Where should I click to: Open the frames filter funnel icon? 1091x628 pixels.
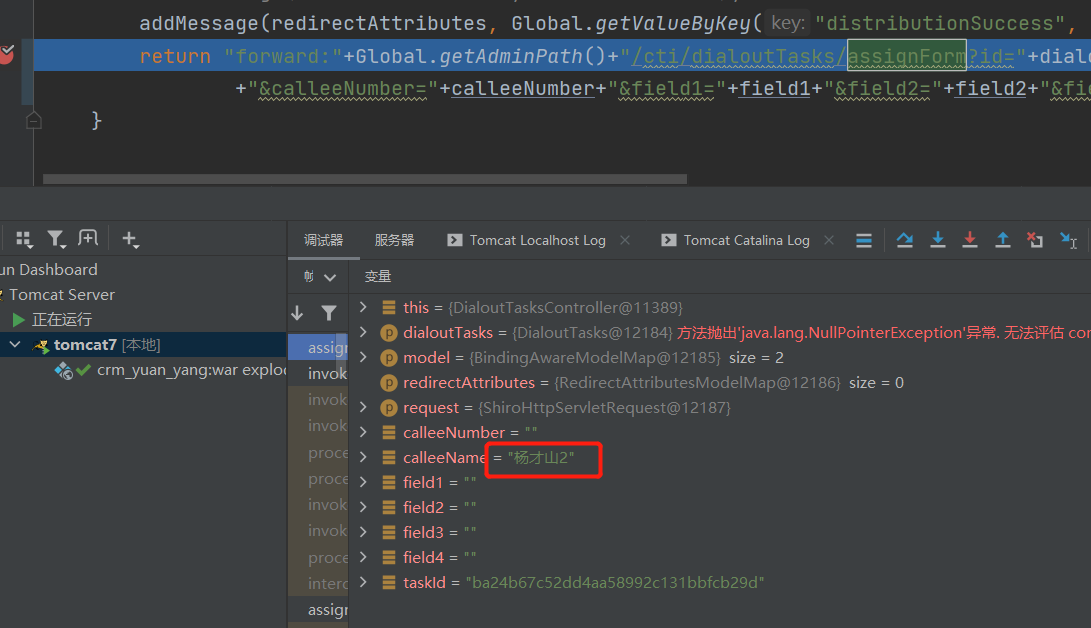[328, 311]
